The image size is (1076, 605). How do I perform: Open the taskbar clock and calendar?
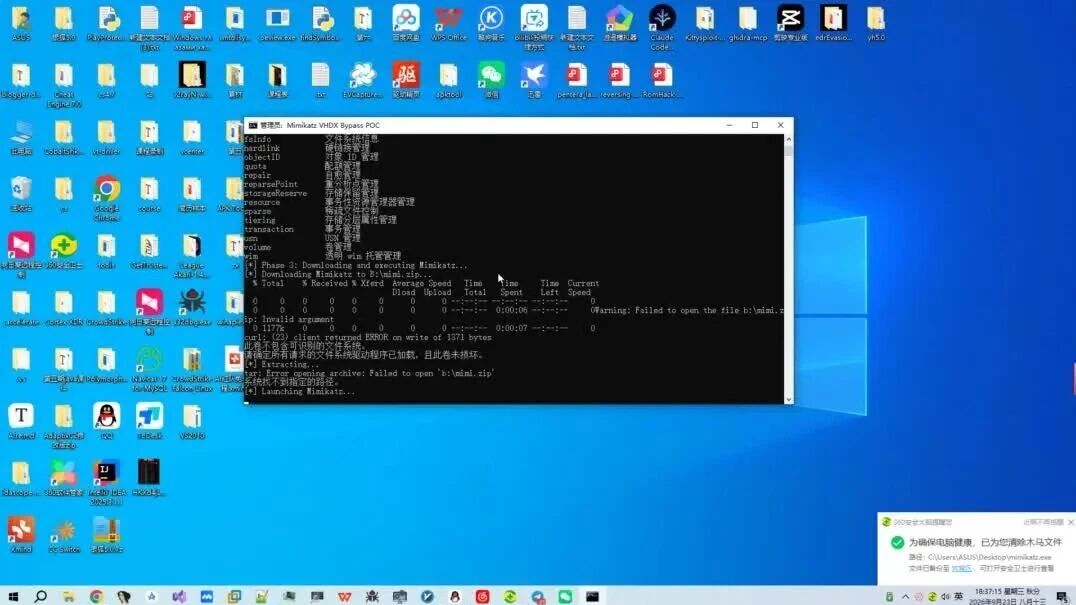[x=1007, y=596]
